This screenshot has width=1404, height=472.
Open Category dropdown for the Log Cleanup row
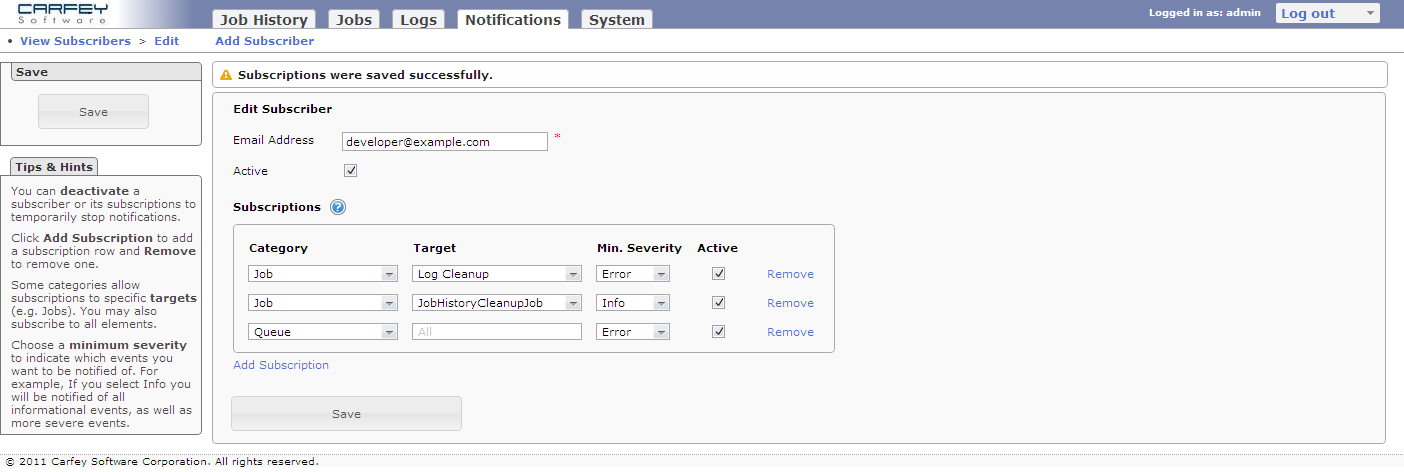coord(322,274)
